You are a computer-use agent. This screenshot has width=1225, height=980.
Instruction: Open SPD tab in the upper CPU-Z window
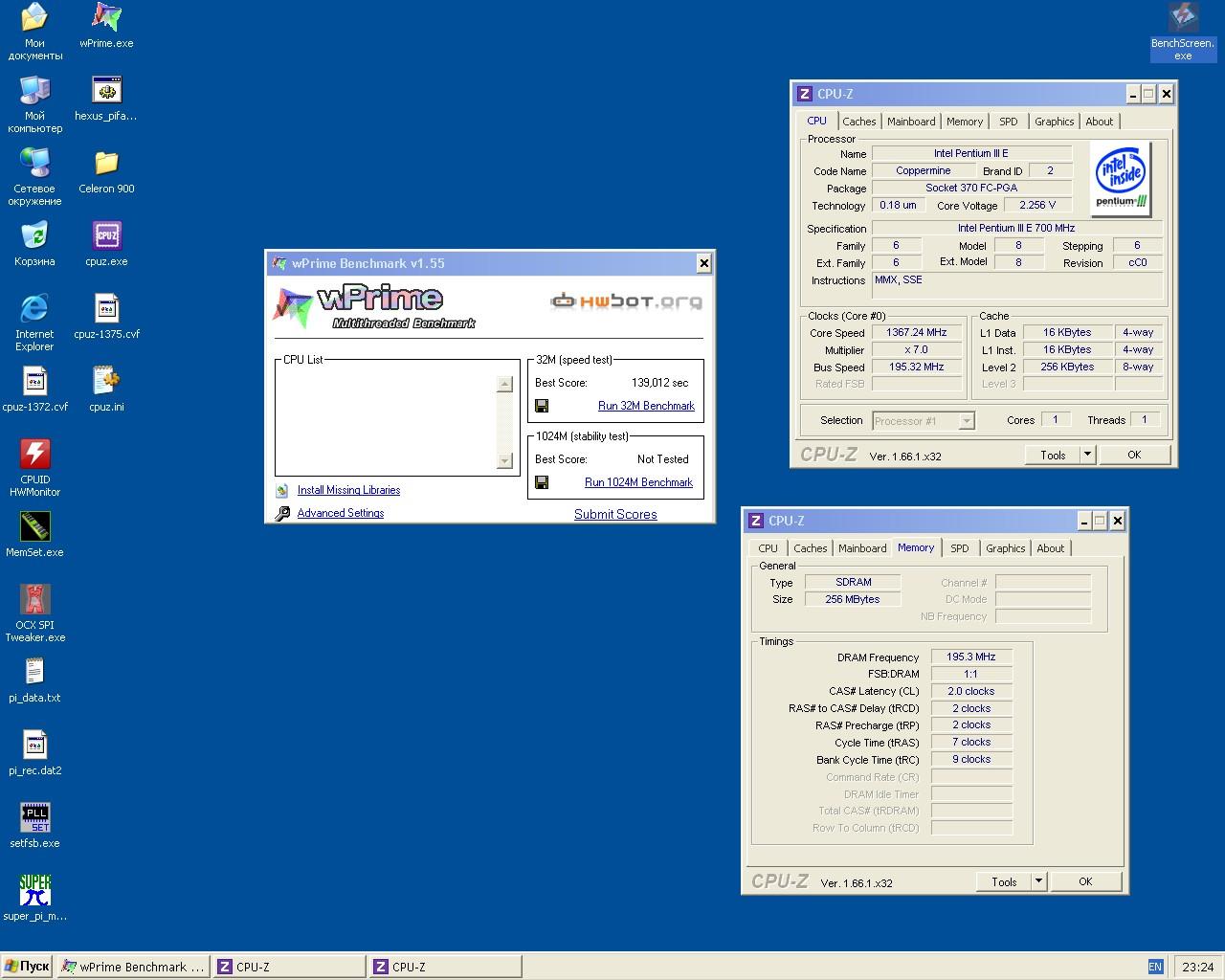(1009, 122)
